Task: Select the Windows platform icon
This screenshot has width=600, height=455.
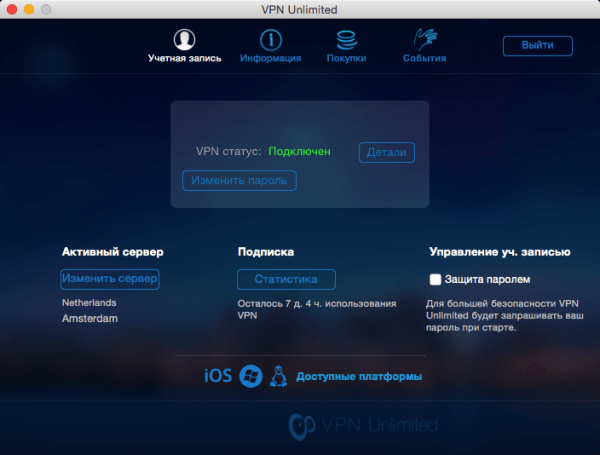Action: point(251,376)
